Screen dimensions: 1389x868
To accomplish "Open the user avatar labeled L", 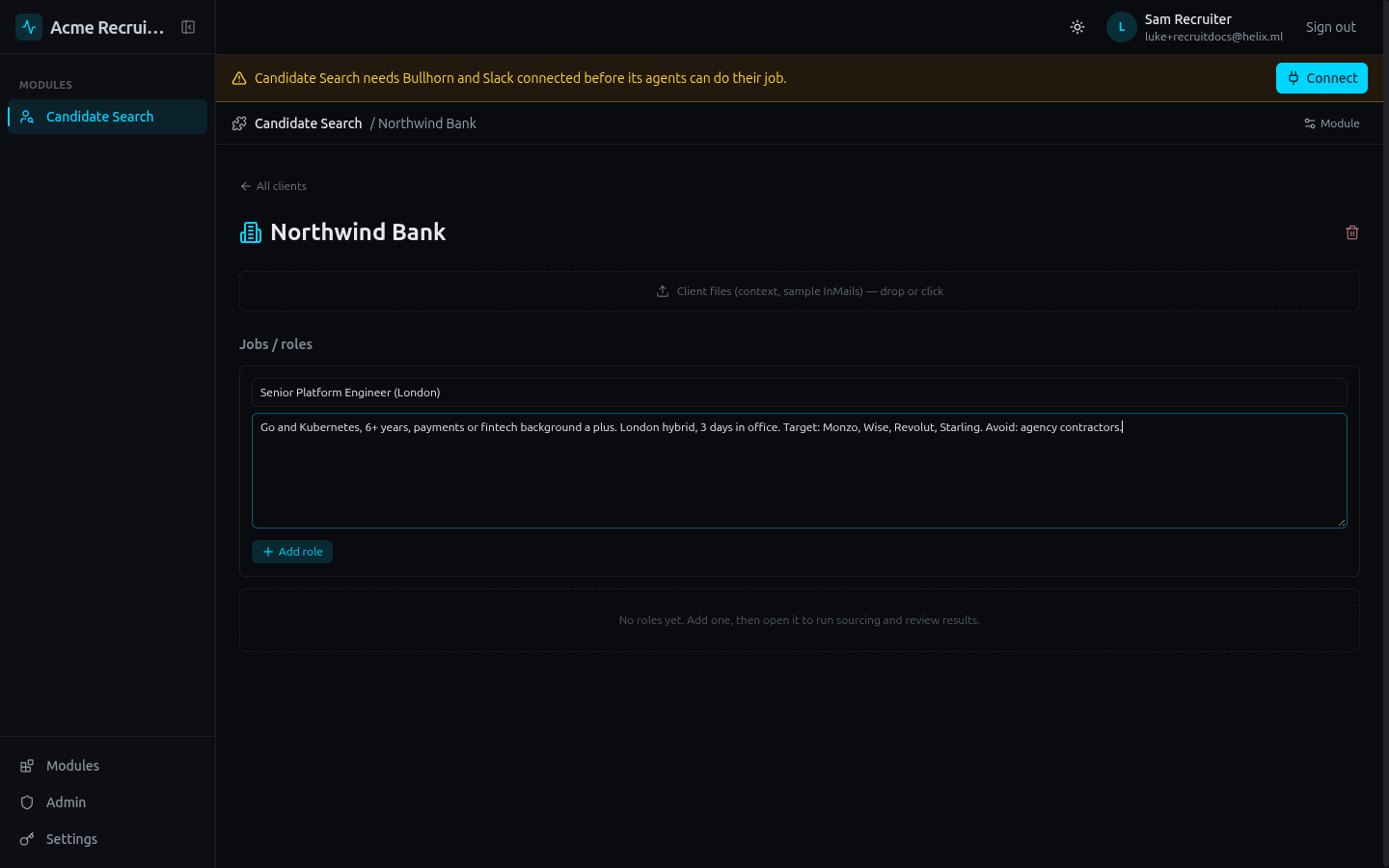I will [x=1122, y=27].
